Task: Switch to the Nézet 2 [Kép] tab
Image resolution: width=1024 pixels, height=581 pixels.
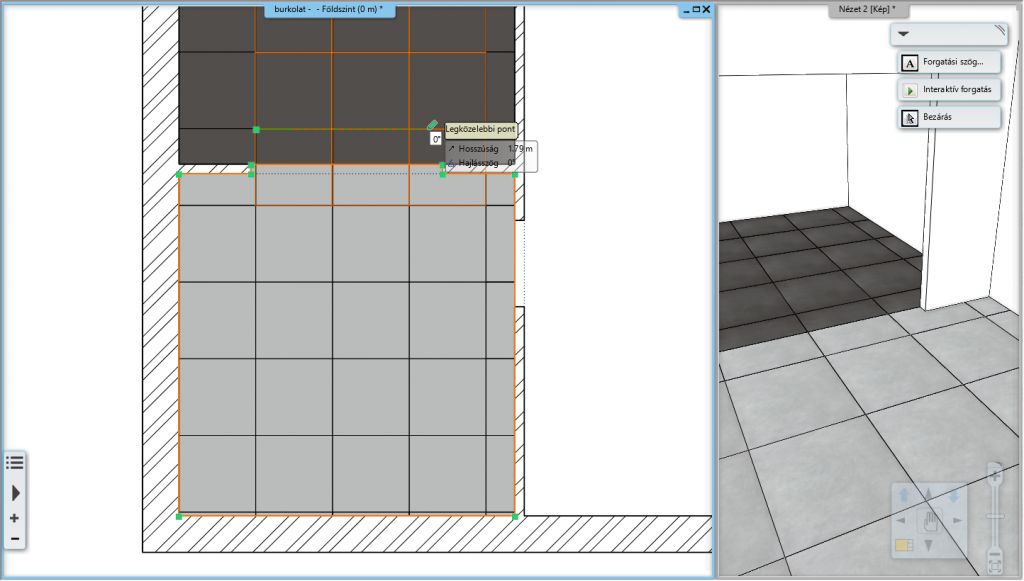Action: (x=867, y=9)
